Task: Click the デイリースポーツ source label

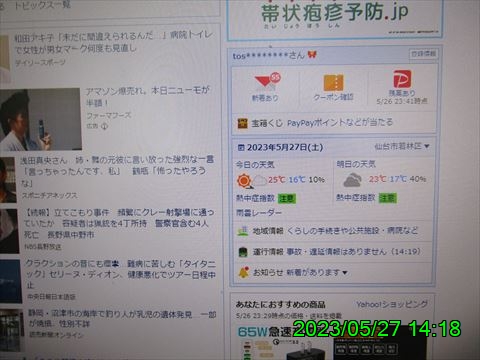Action: [x=40, y=62]
